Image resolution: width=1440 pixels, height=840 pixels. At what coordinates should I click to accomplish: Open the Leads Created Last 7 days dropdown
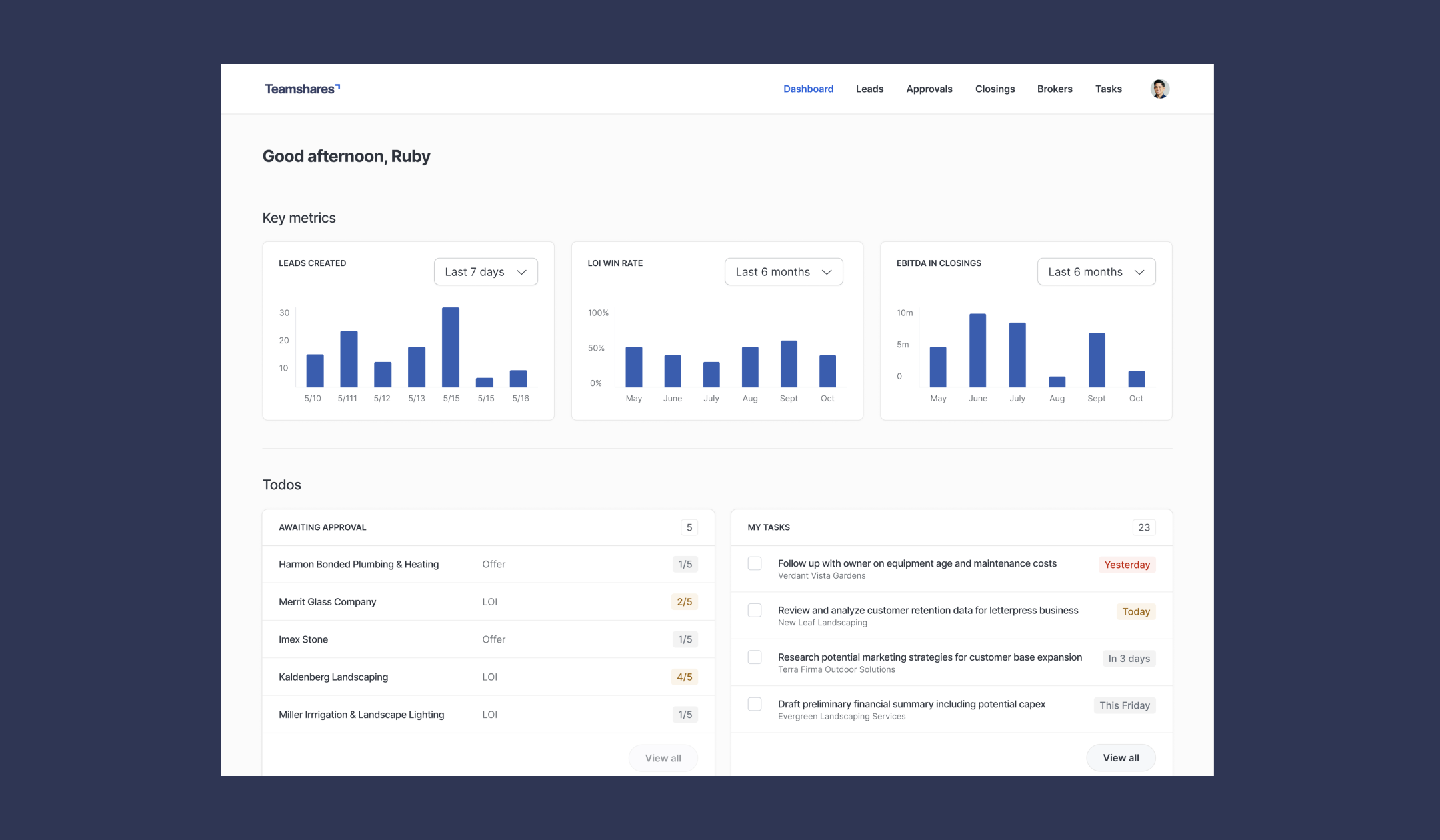click(x=485, y=272)
